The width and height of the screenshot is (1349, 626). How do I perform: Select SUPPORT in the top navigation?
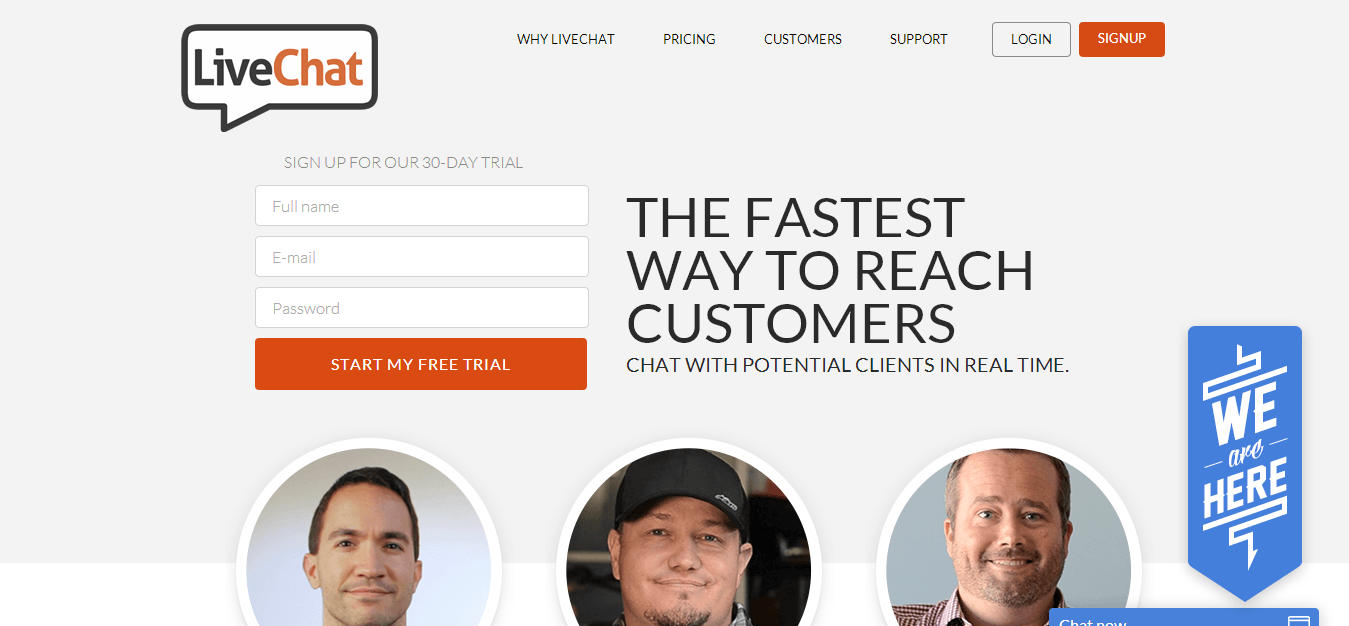tap(919, 39)
